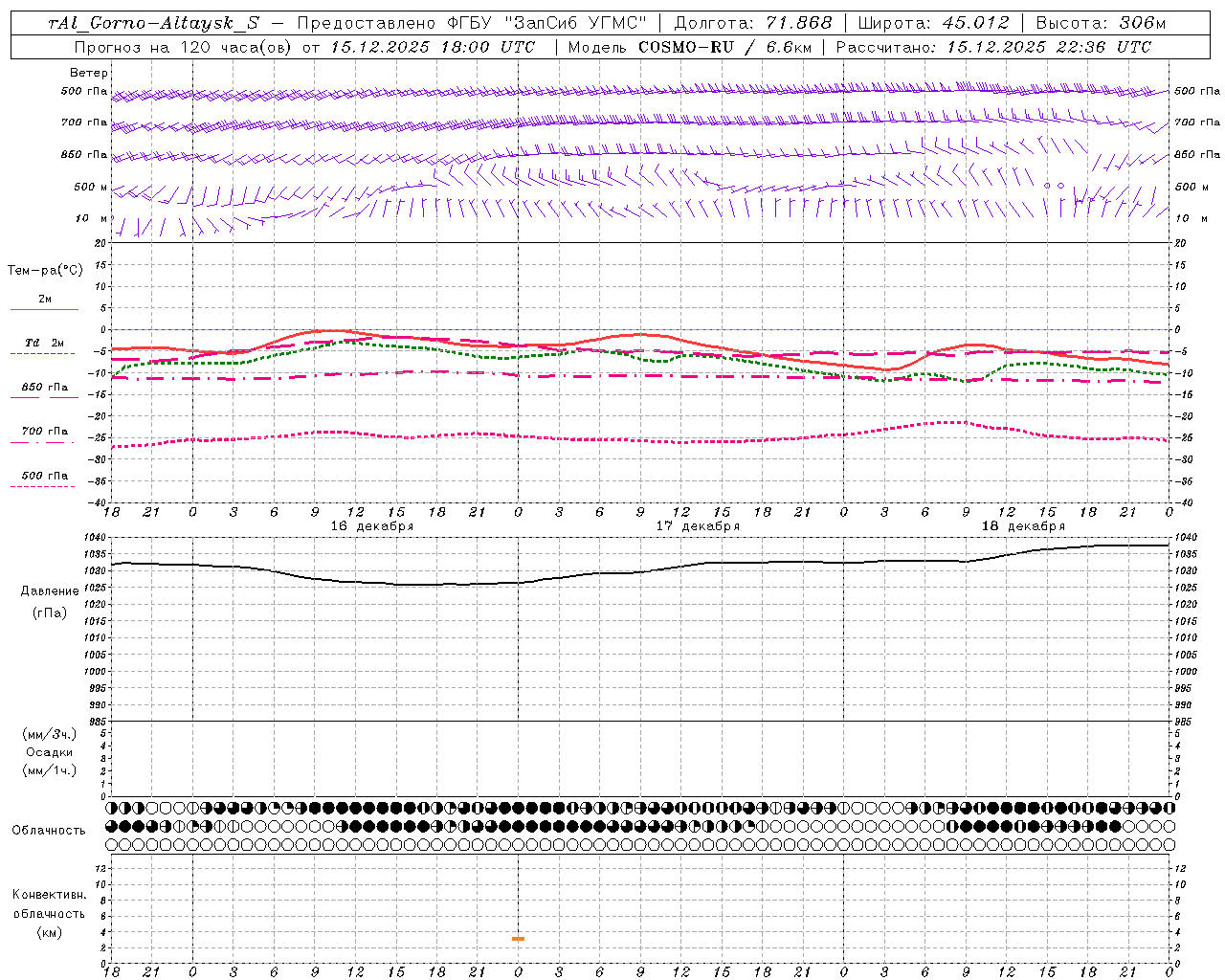Click the 18 декабря date label

click(x=1023, y=526)
